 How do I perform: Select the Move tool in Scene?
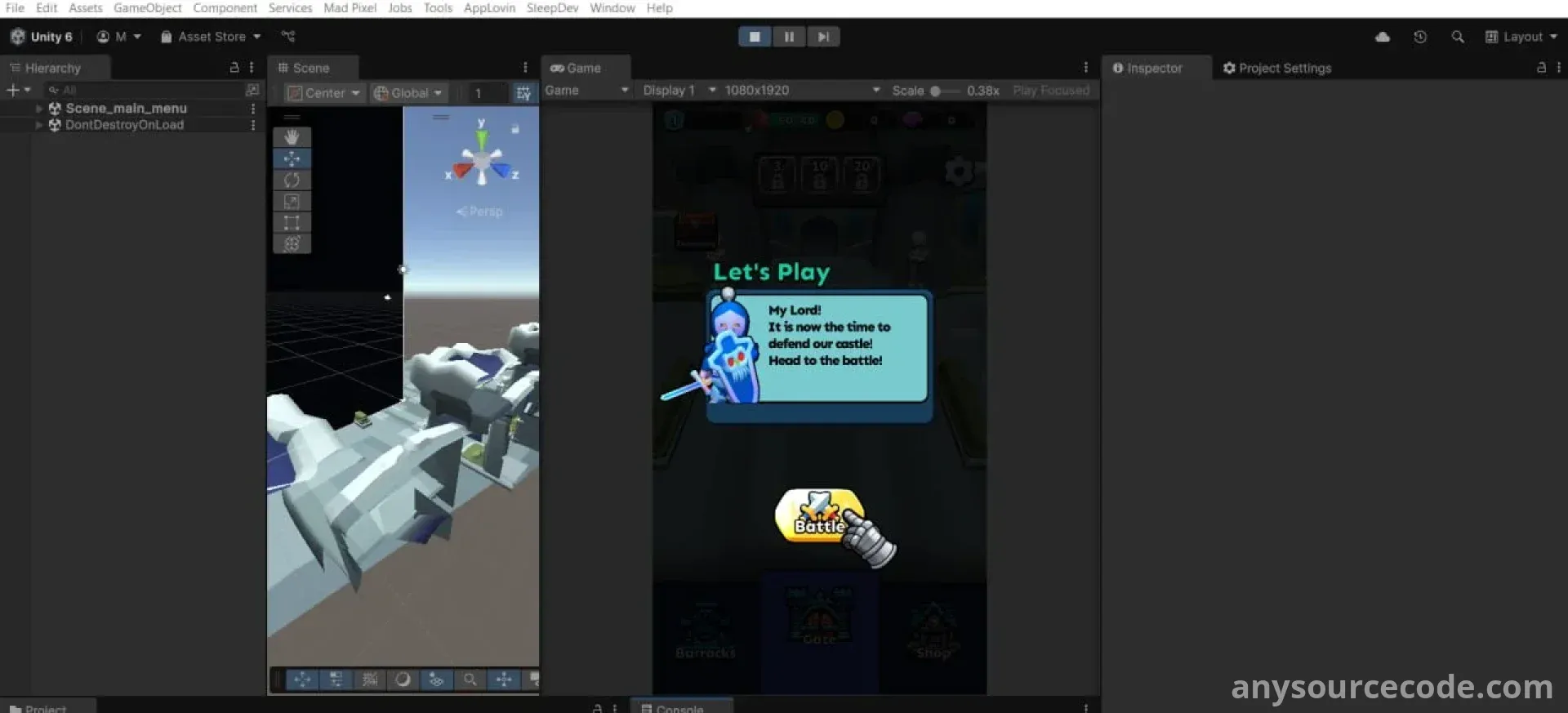click(292, 158)
